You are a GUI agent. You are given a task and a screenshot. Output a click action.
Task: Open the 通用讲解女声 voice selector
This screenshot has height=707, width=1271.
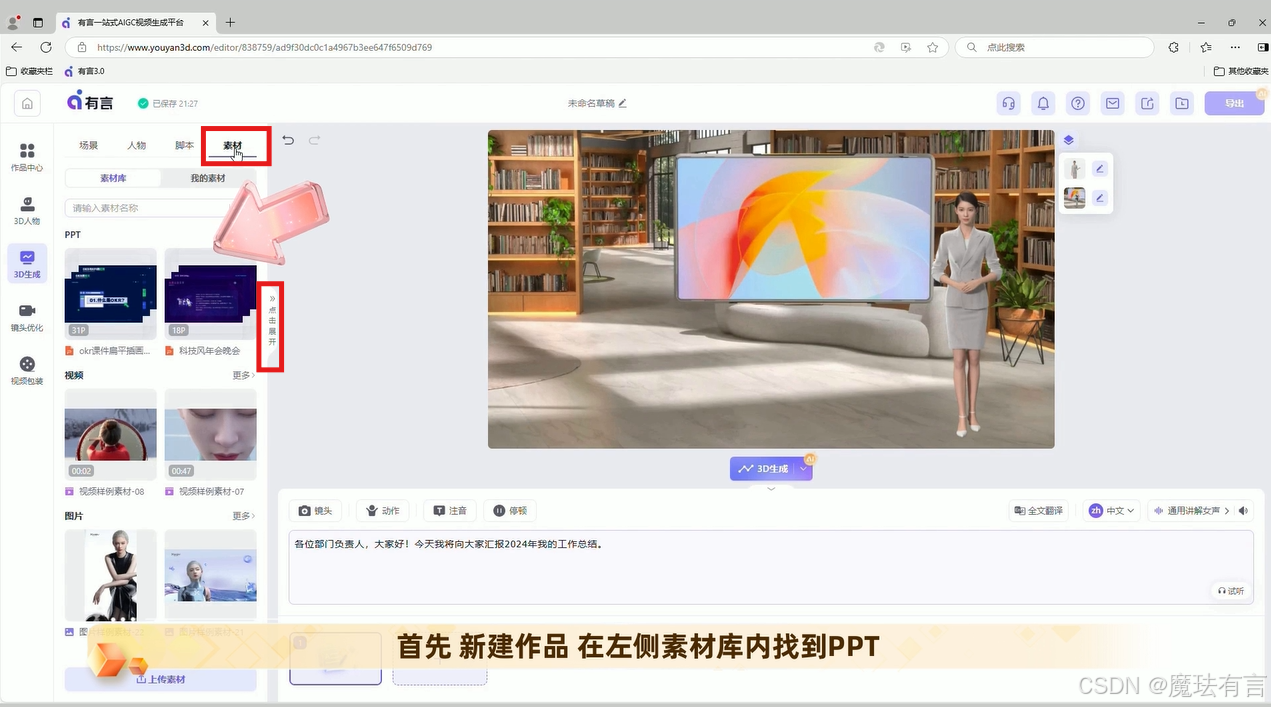[1190, 510]
